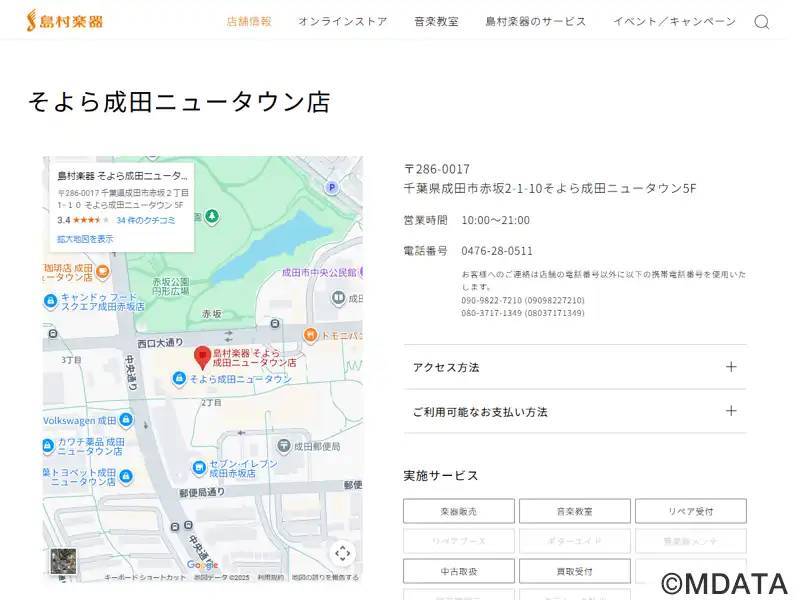Open 島村楽器のサービス navigation item

coord(535,22)
